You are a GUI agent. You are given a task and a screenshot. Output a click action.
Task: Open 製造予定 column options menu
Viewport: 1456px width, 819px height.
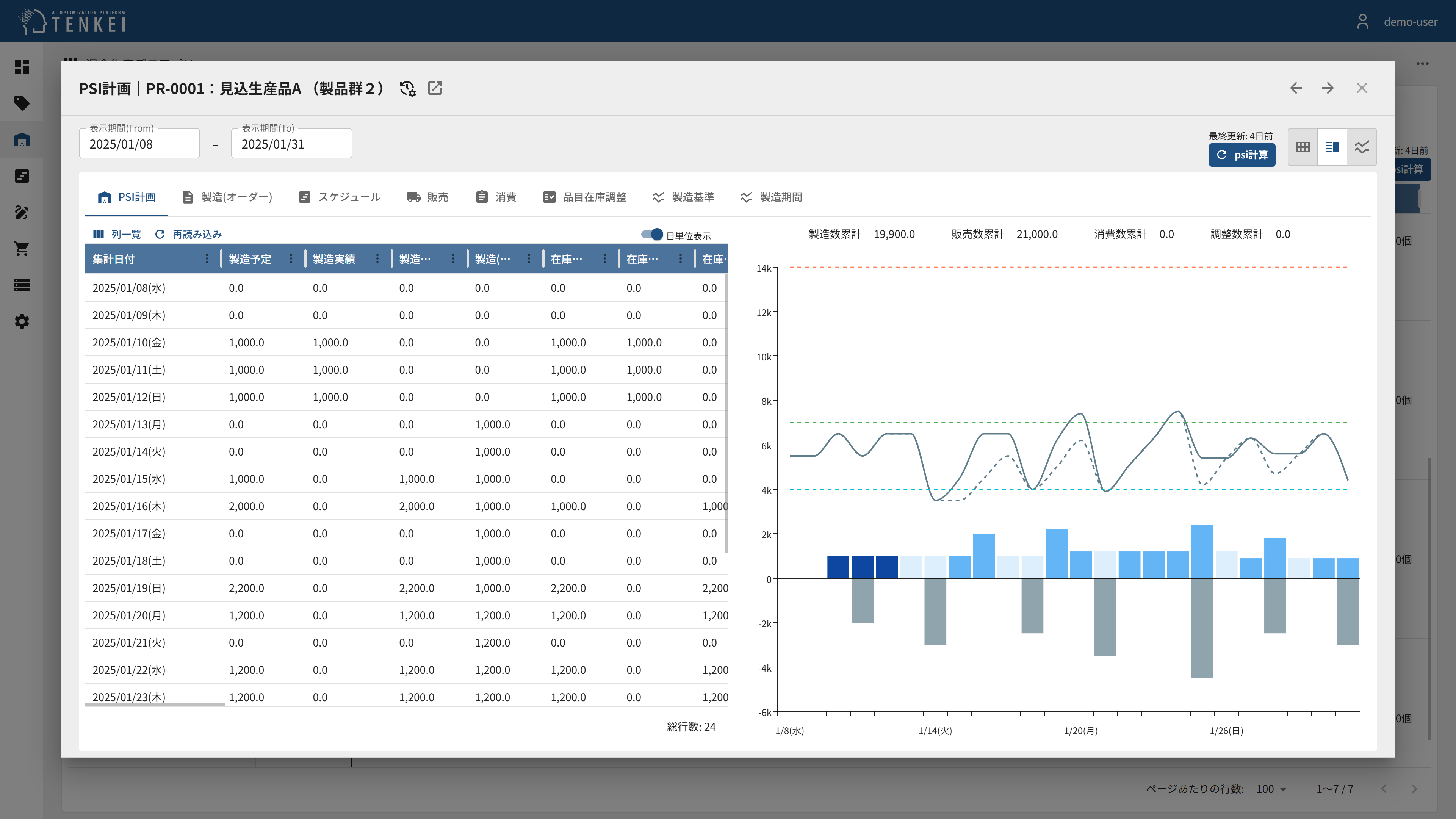coord(291,259)
